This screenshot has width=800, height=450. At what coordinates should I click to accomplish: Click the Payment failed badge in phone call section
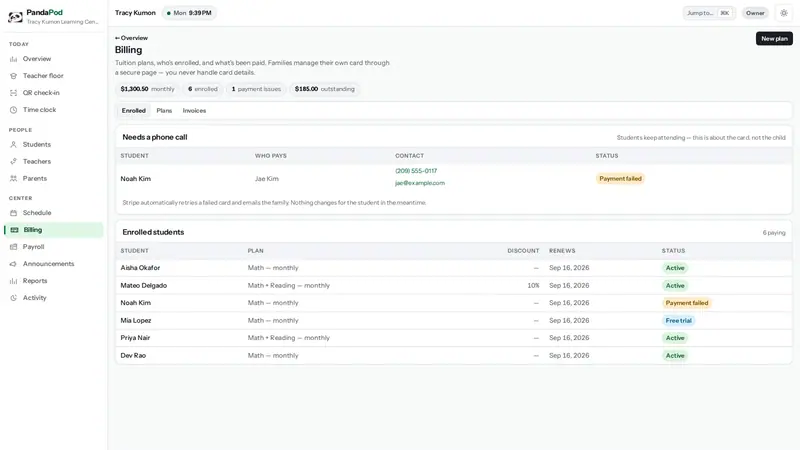click(620, 179)
